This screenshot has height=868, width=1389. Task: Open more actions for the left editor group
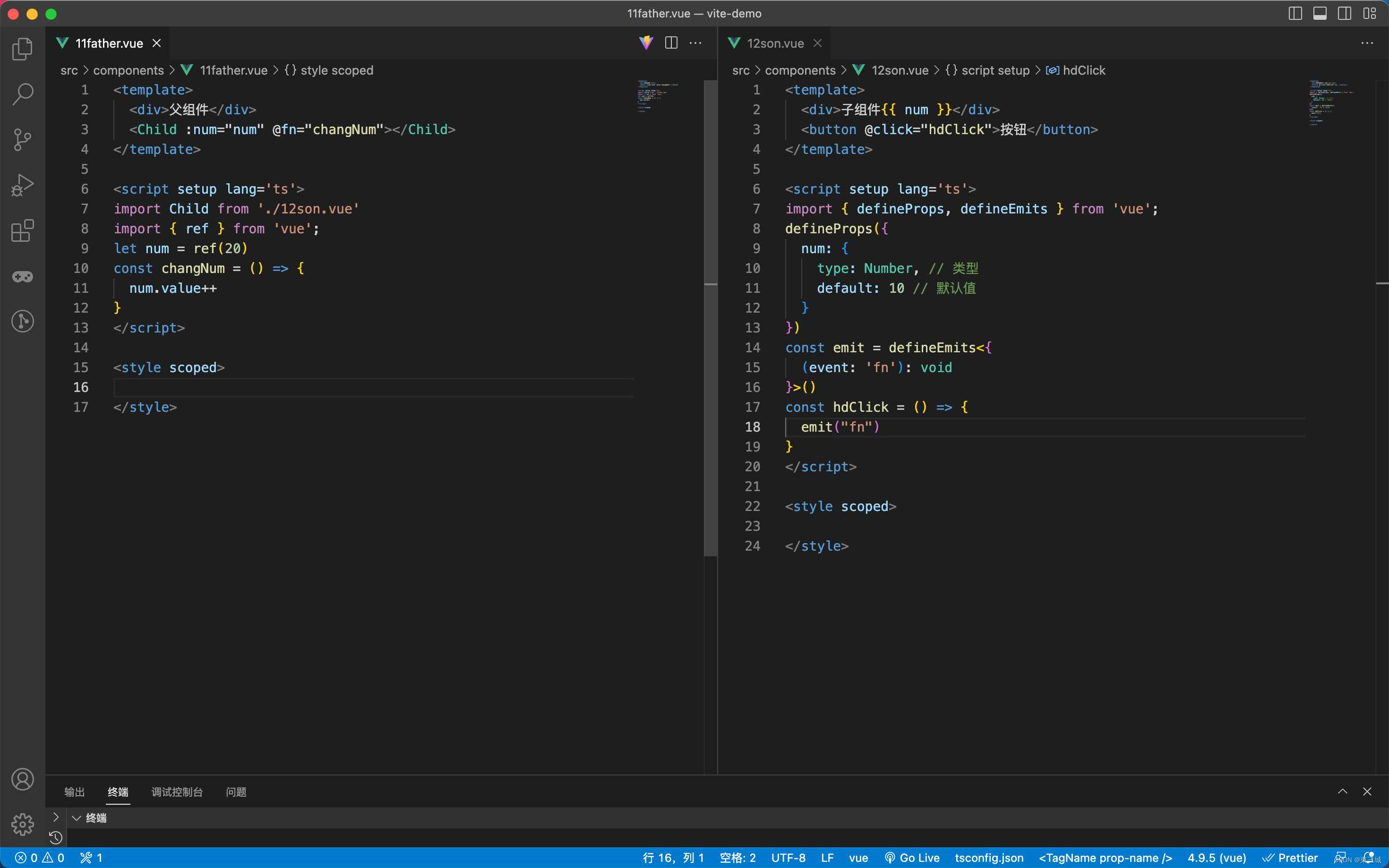[695, 43]
